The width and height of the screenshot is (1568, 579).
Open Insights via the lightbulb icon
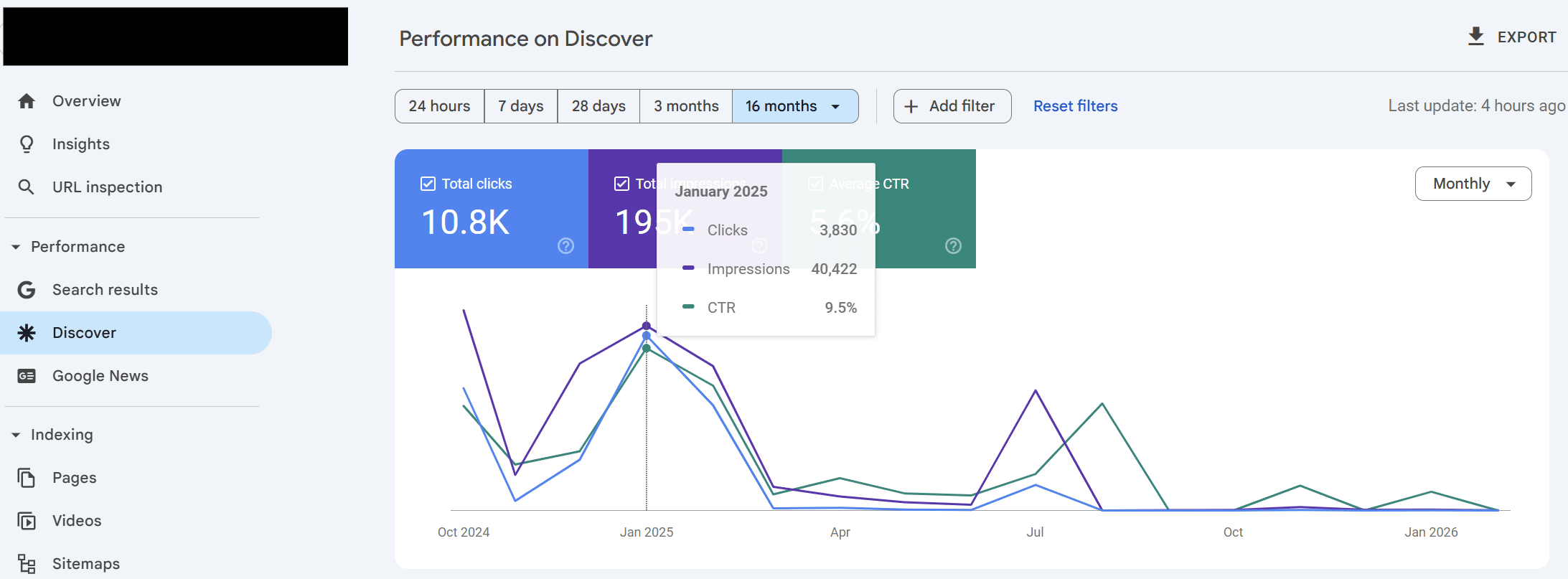pyautogui.click(x=27, y=144)
